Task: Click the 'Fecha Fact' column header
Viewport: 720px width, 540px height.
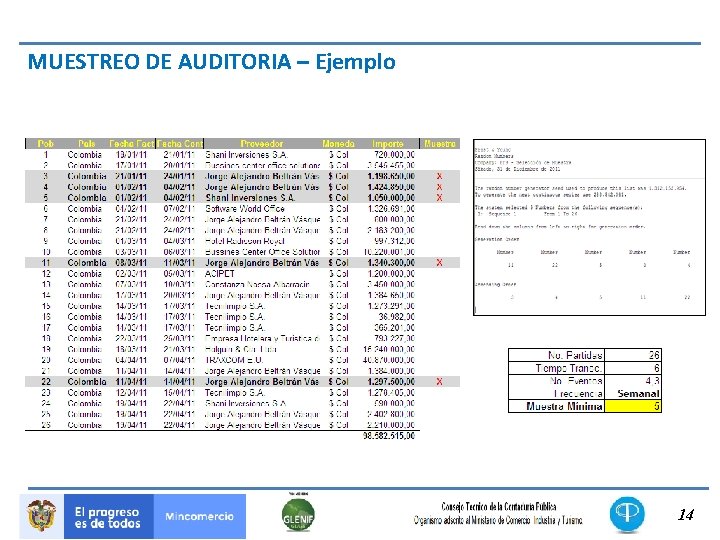Action: [x=131, y=144]
